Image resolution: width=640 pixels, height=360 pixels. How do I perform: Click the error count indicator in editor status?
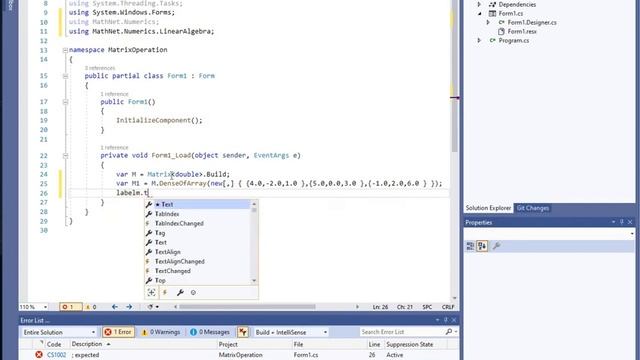[70, 307]
